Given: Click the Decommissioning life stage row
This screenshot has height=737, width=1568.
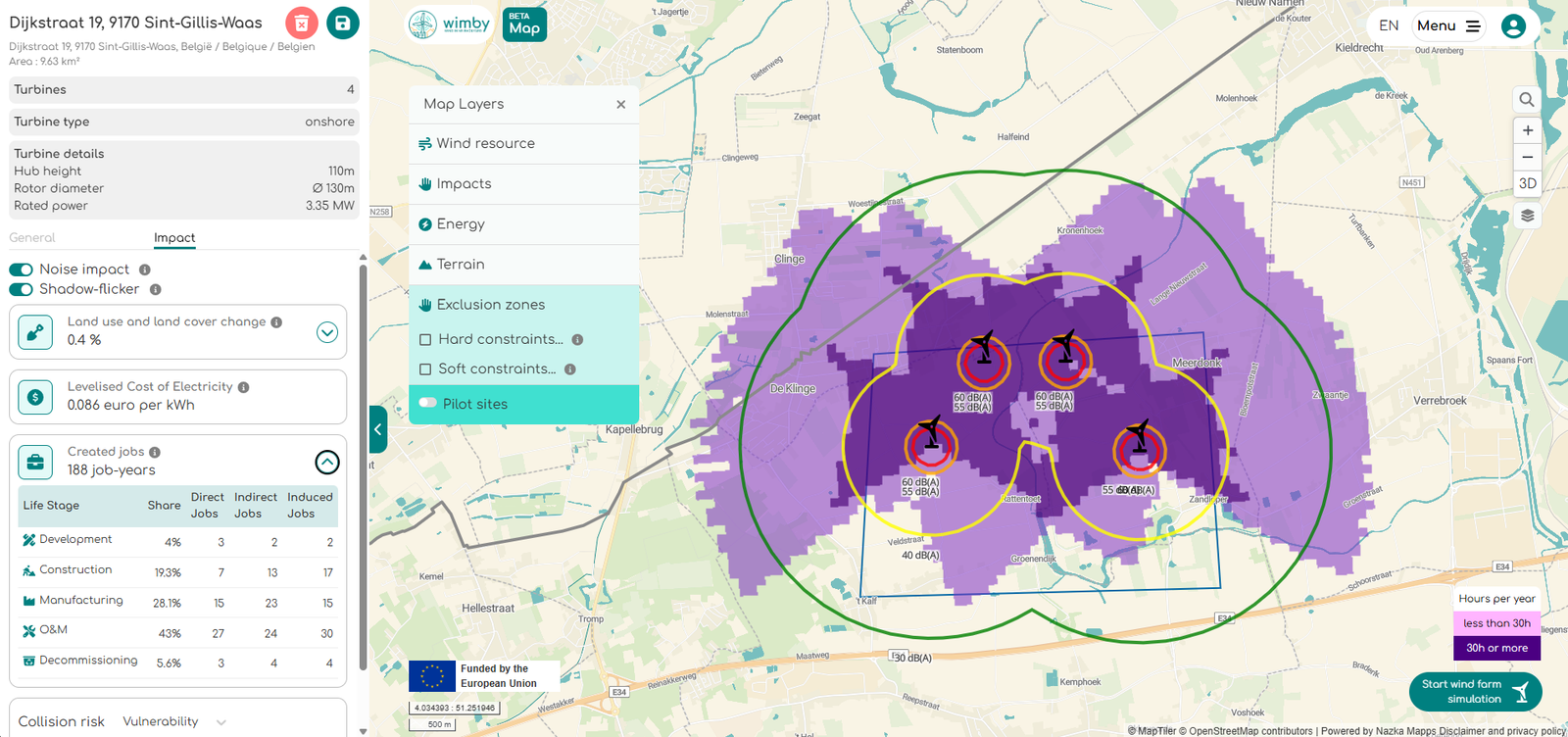Looking at the screenshot, I should coord(178,663).
